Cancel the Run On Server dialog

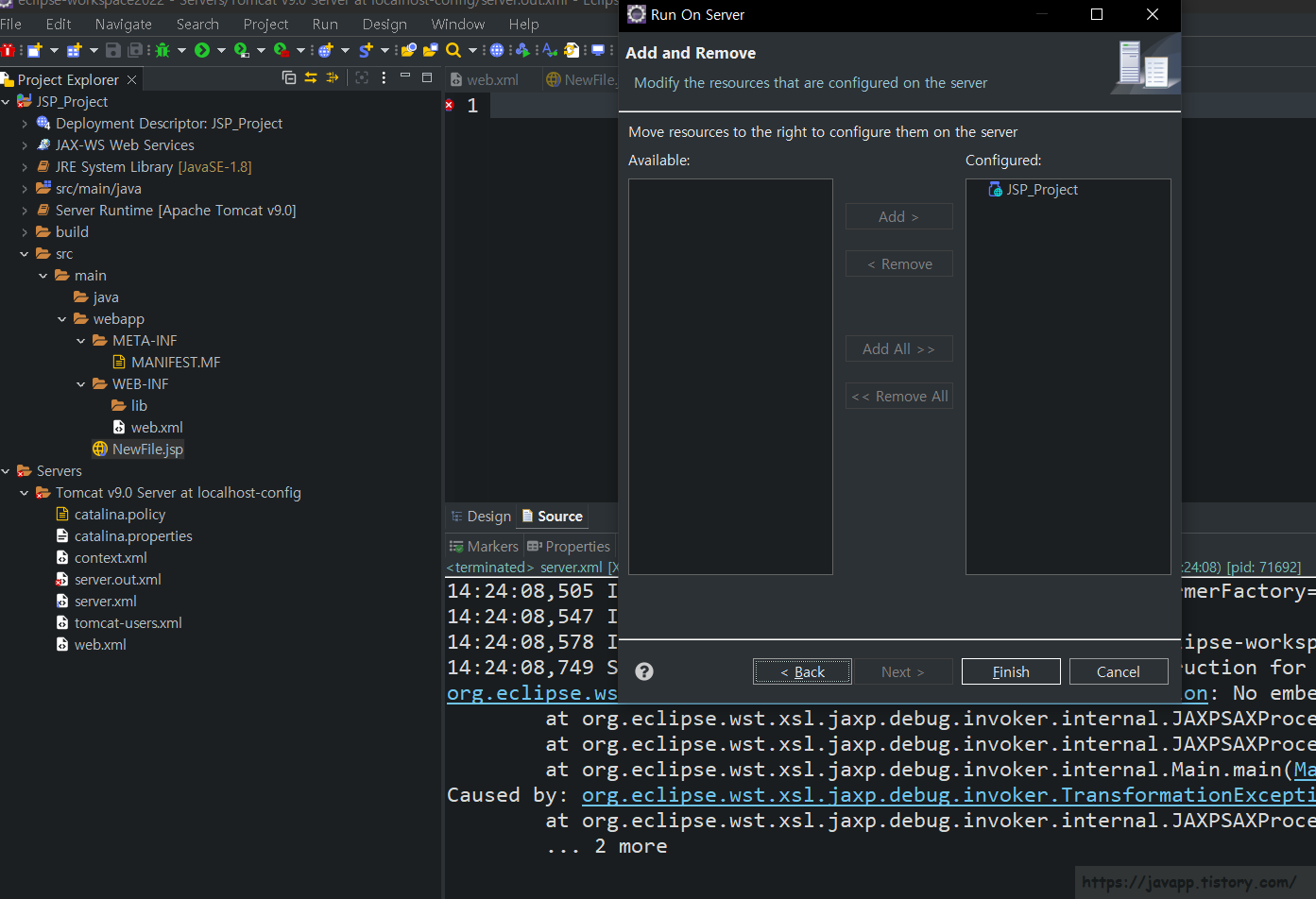pyautogui.click(x=1119, y=671)
